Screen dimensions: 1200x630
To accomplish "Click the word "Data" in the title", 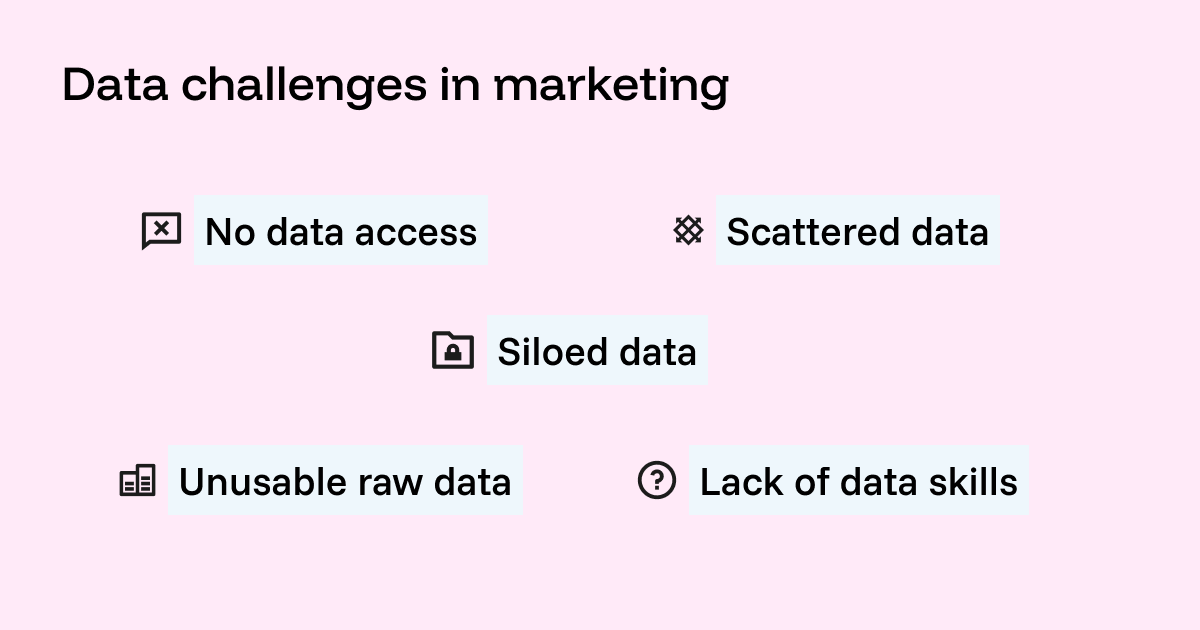I will (x=115, y=86).
